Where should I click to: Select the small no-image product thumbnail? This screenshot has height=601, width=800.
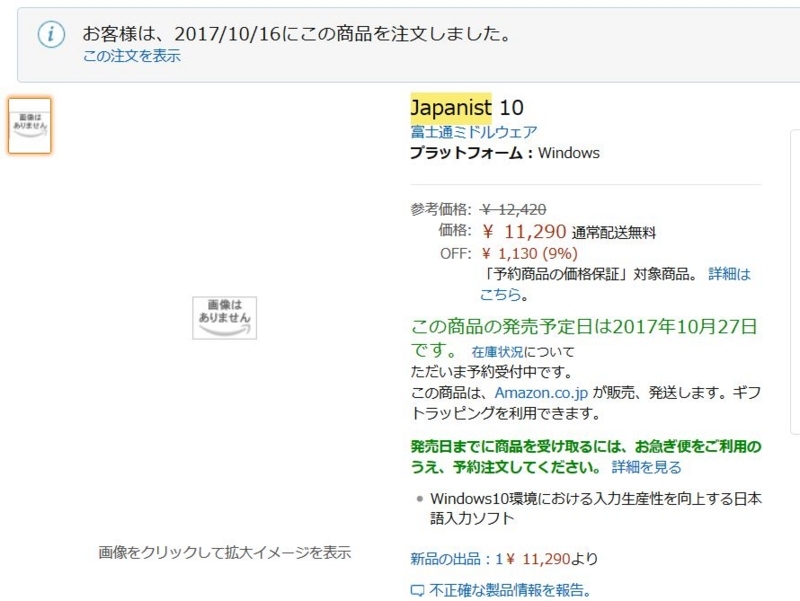pyautogui.click(x=30, y=126)
